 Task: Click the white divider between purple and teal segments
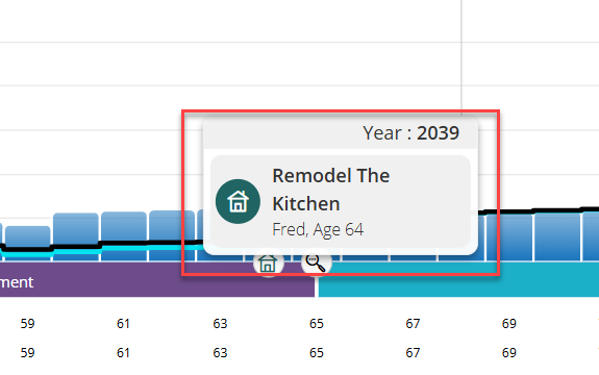[317, 282]
